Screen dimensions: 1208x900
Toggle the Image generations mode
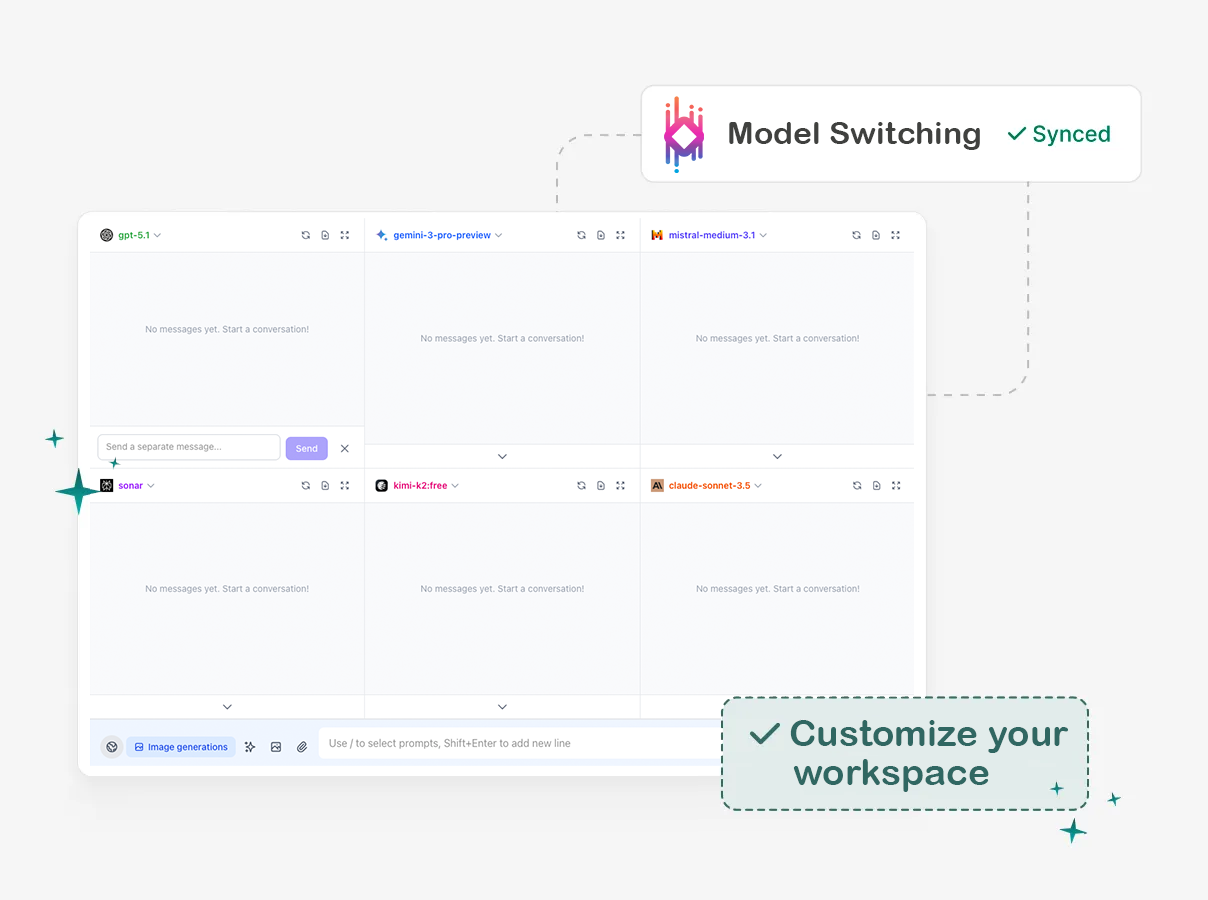(x=180, y=746)
